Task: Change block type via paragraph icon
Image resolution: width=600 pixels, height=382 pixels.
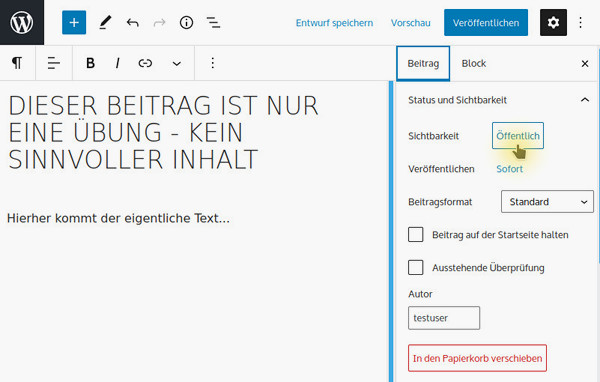Action: click(x=17, y=63)
